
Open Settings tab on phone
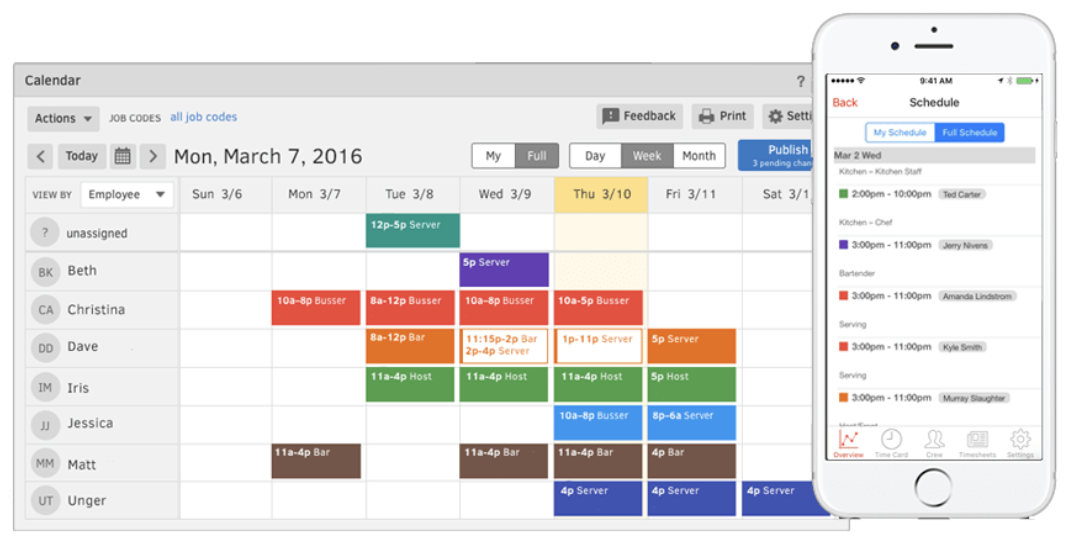1020,443
